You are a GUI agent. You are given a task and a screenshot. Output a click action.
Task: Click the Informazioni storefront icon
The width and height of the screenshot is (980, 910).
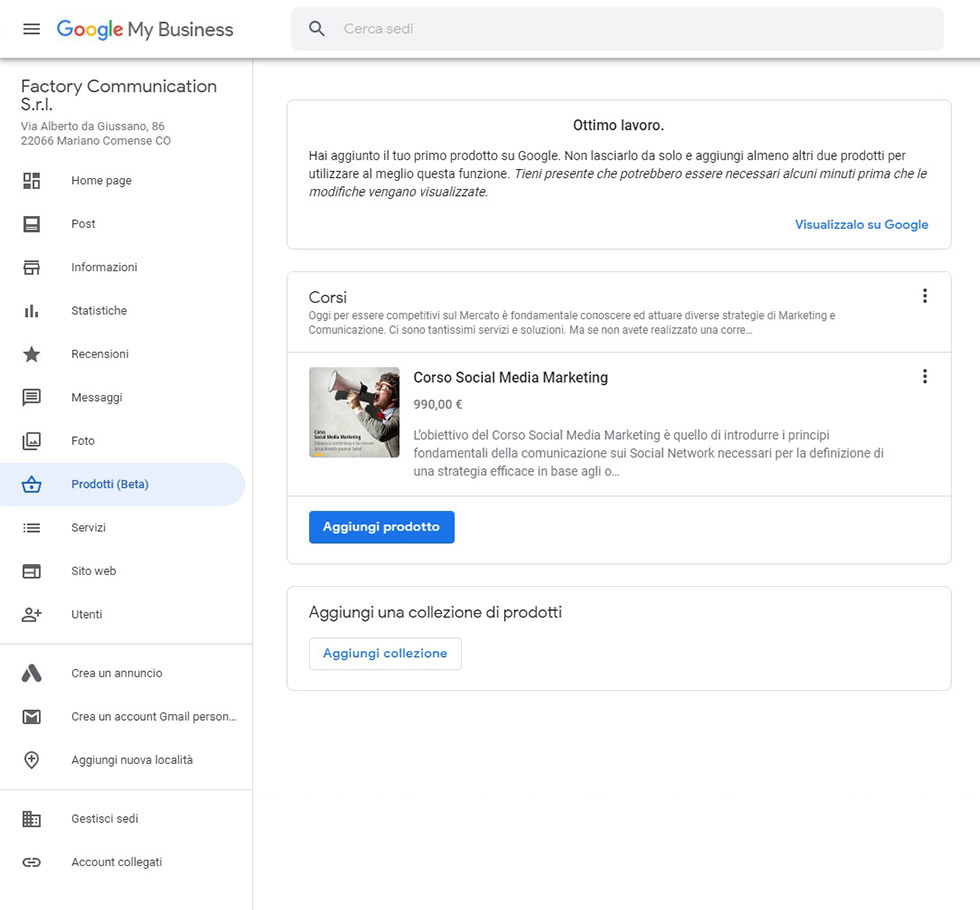[x=31, y=268]
